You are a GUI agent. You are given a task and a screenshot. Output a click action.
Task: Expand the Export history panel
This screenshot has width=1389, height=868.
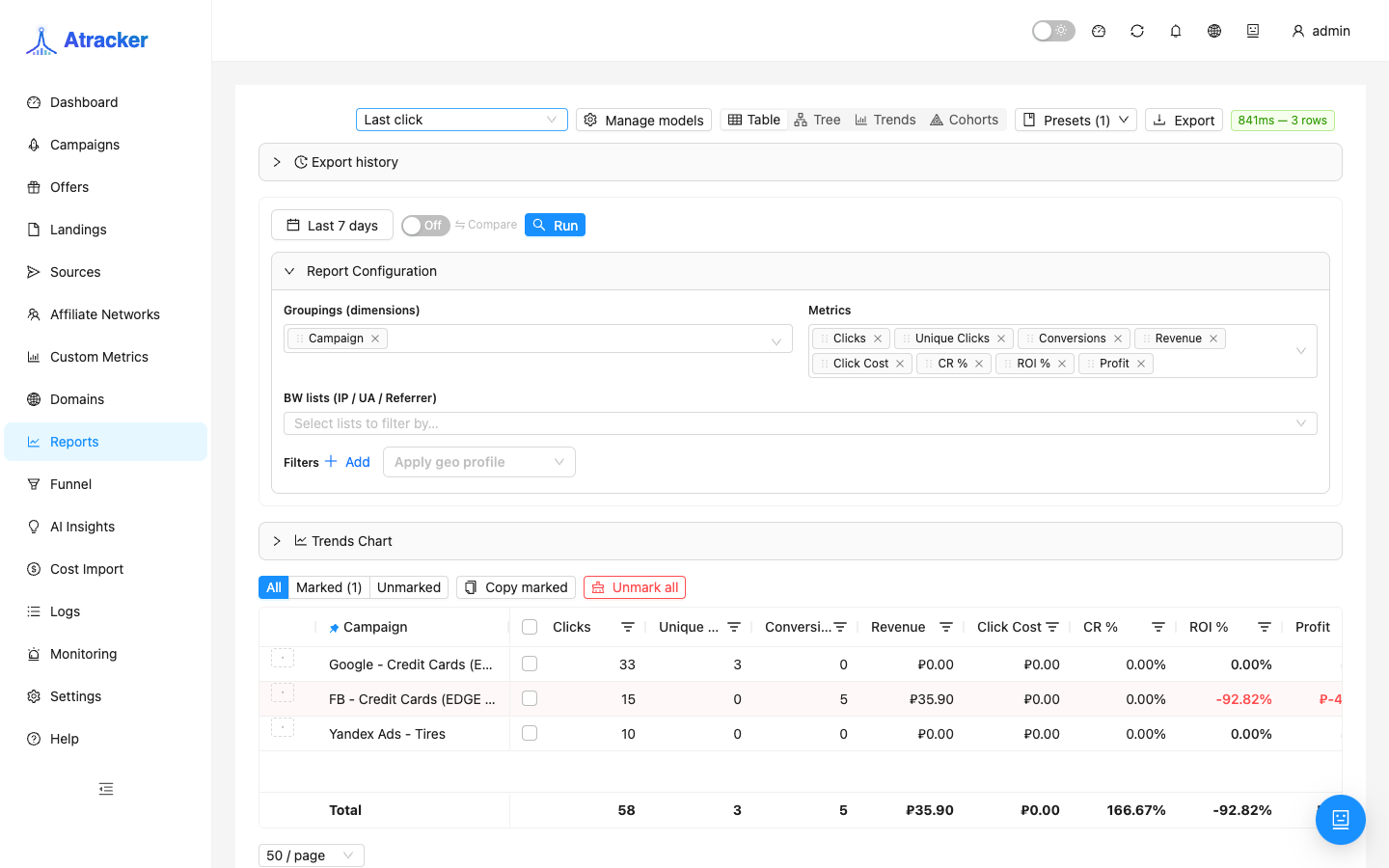pos(801,162)
